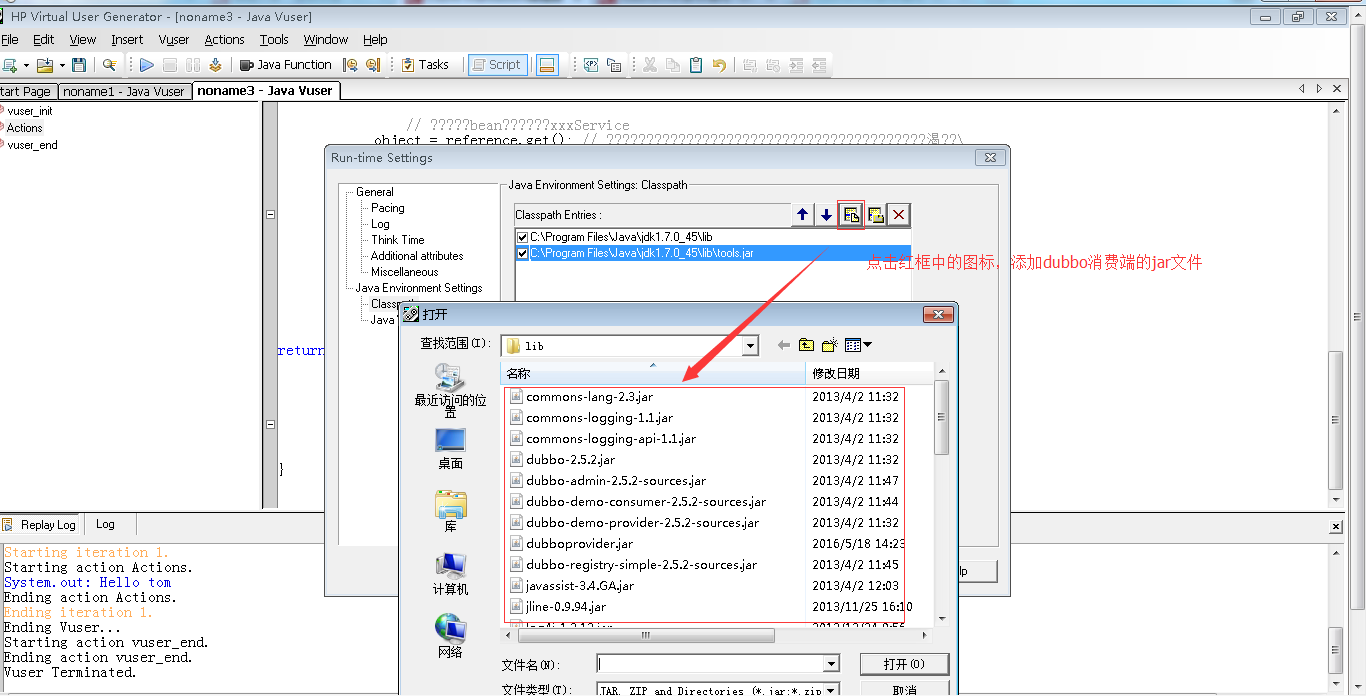The image size is (1366, 696).
Task: Move classpath entry up arrow
Action: pyautogui.click(x=802, y=215)
